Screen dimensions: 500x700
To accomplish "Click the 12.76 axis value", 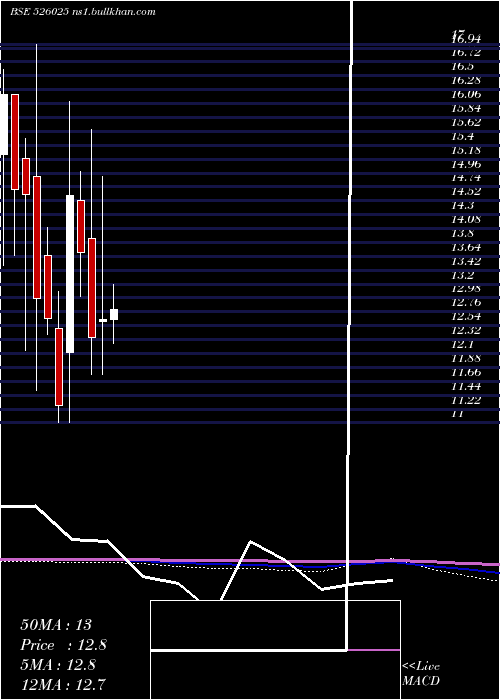I will pos(466,302).
